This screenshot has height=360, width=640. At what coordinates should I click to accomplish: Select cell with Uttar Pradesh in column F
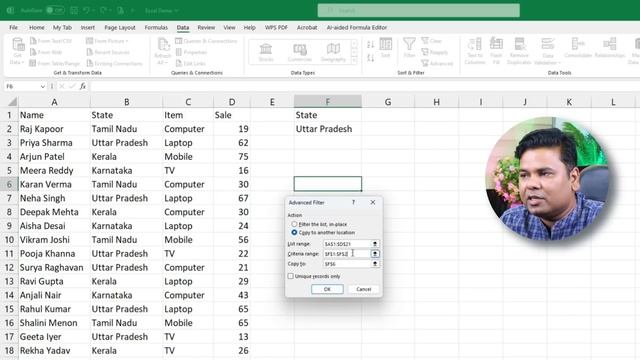click(328, 129)
